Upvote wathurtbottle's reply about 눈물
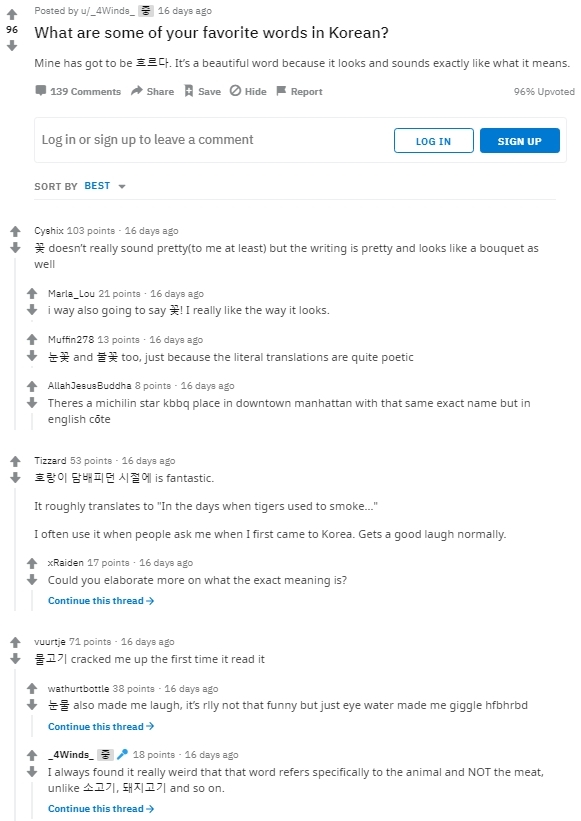The image size is (581, 821). pos(34,688)
